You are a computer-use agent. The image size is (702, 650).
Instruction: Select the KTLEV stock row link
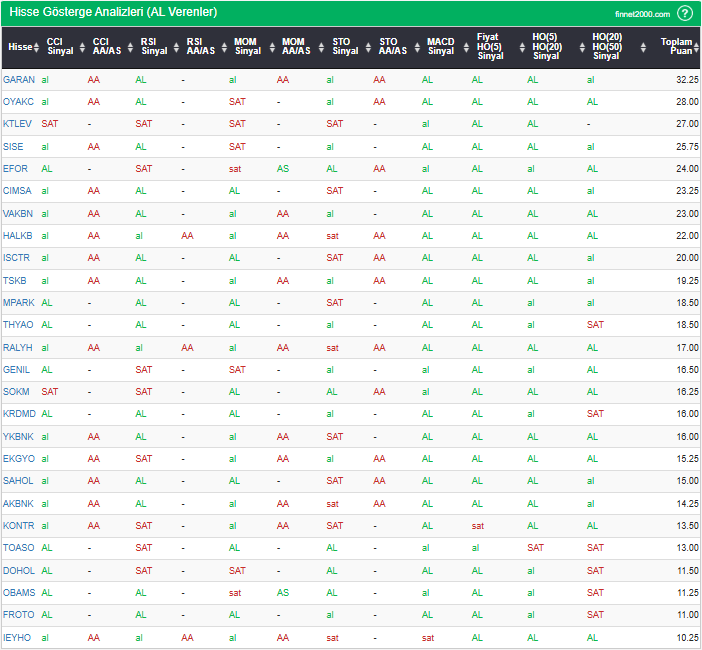point(18,124)
